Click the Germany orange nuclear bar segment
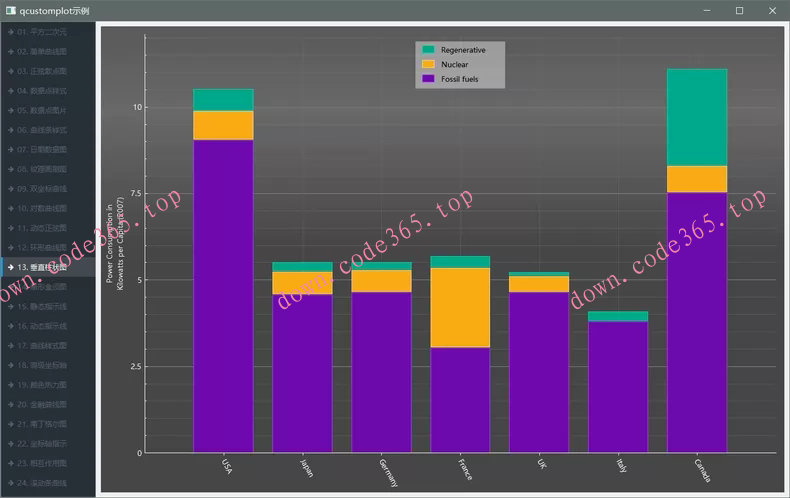The width and height of the screenshot is (790, 498). (381, 281)
